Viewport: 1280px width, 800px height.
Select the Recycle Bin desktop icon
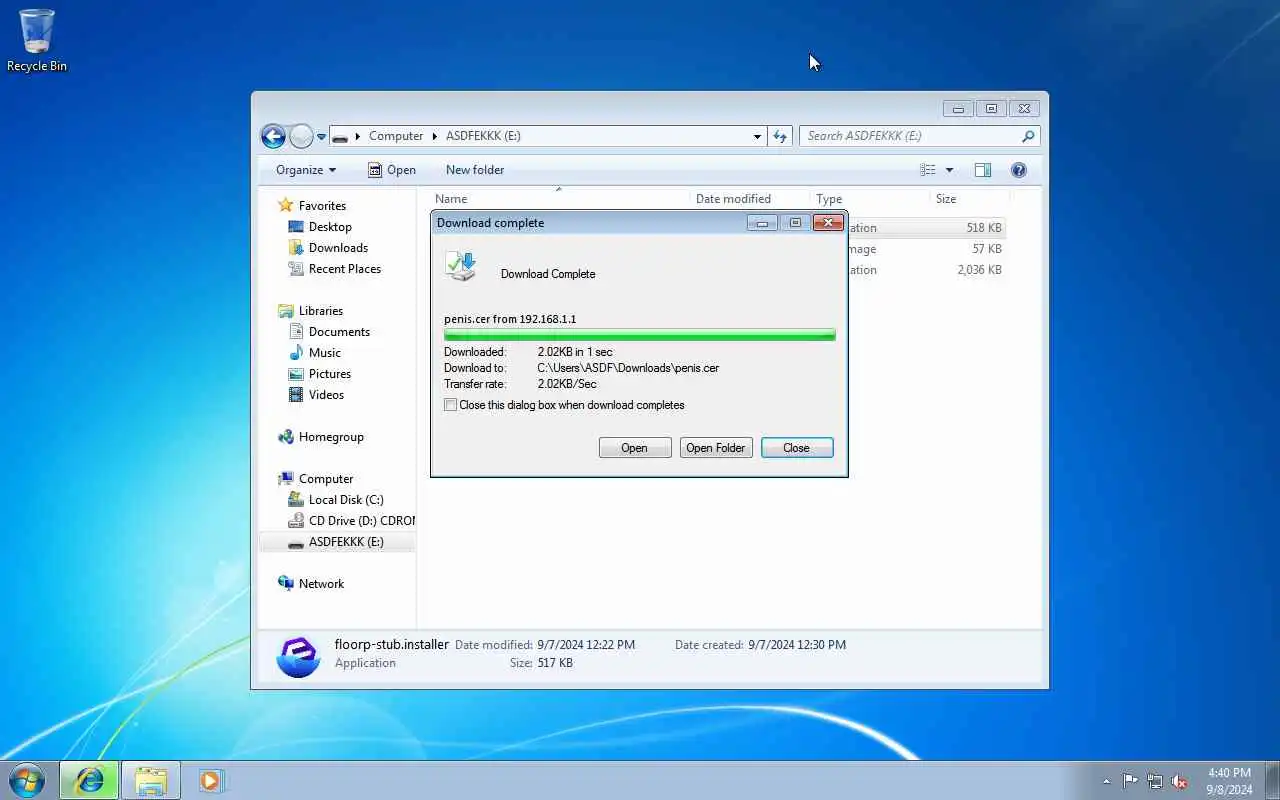tap(37, 41)
